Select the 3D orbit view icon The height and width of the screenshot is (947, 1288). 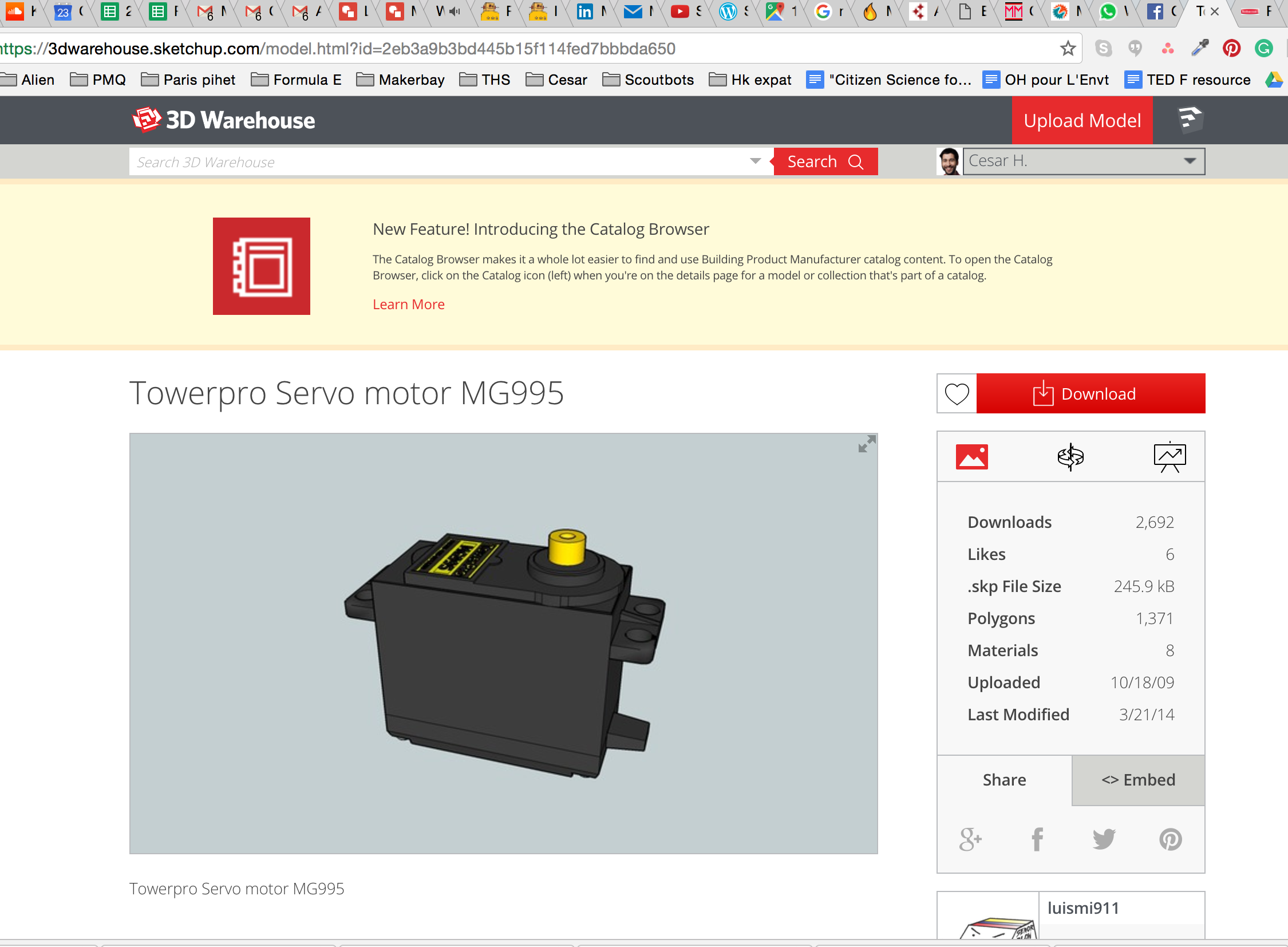coord(1070,457)
